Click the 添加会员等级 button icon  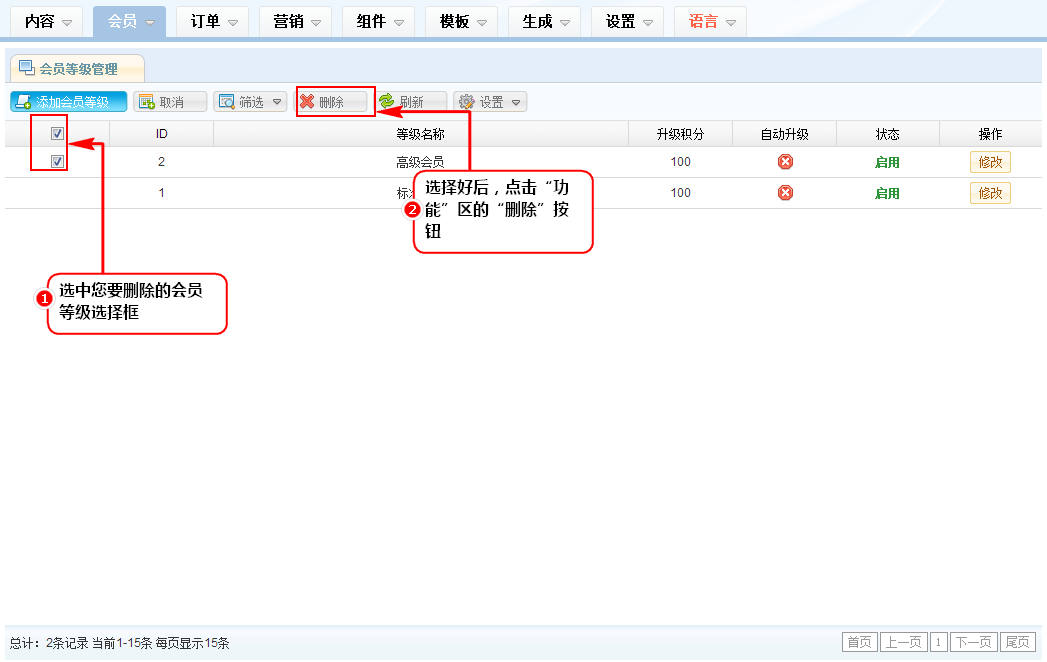tap(23, 102)
